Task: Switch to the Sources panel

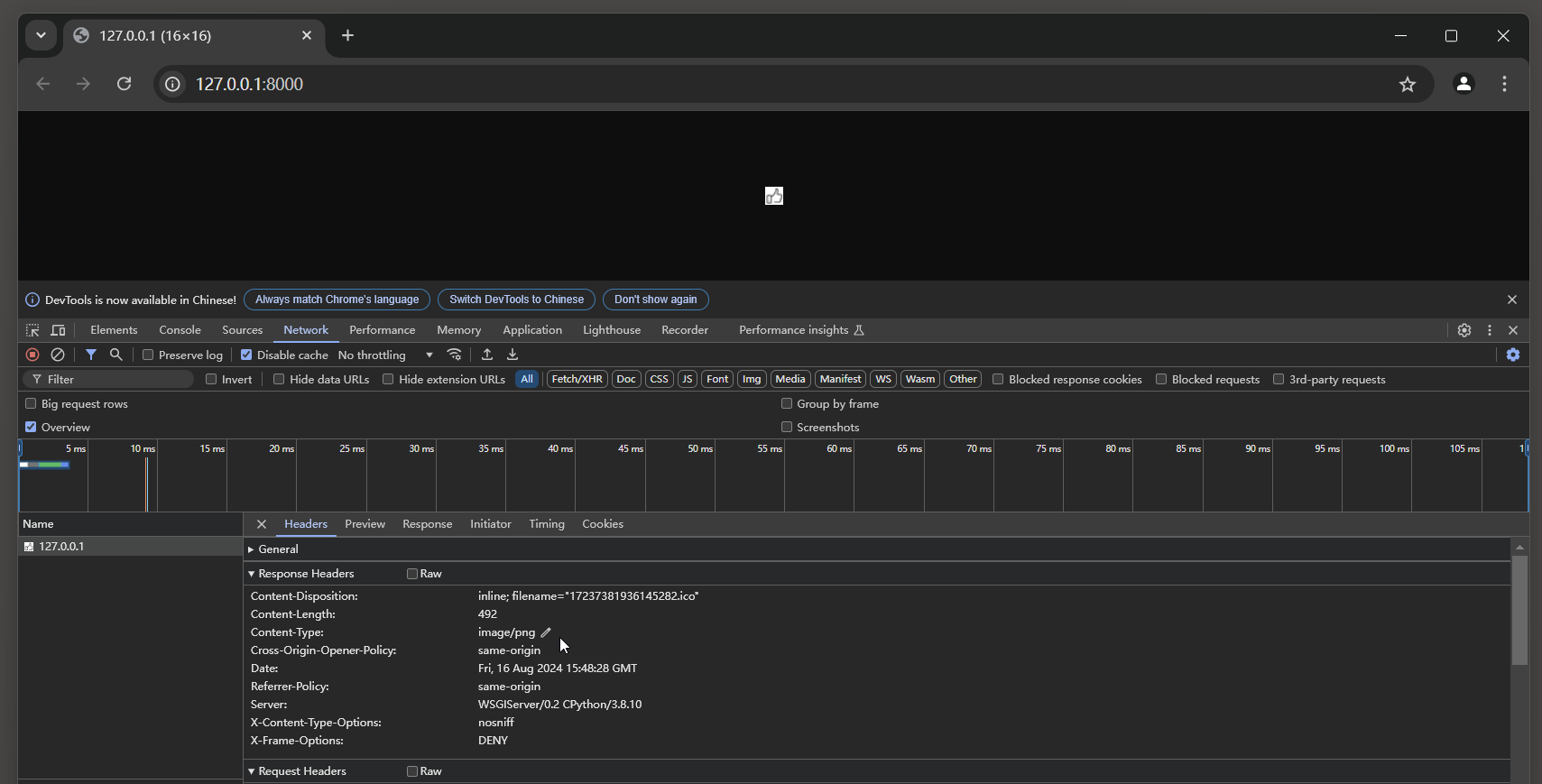Action: point(243,330)
